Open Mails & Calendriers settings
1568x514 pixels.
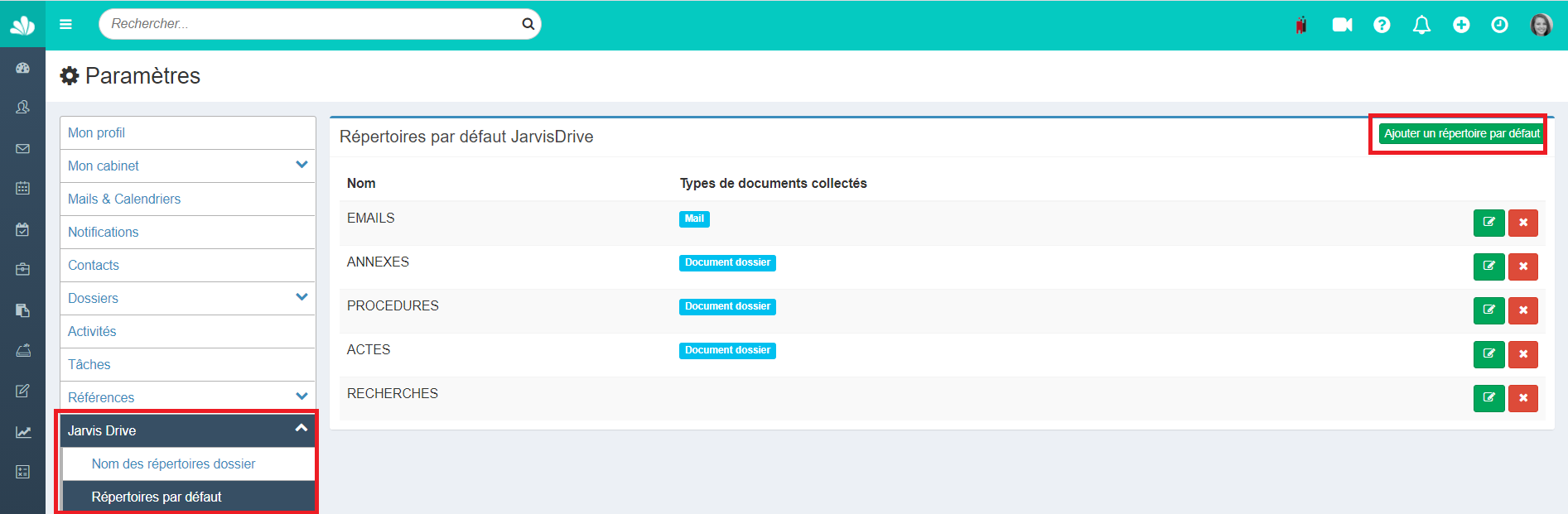point(188,199)
